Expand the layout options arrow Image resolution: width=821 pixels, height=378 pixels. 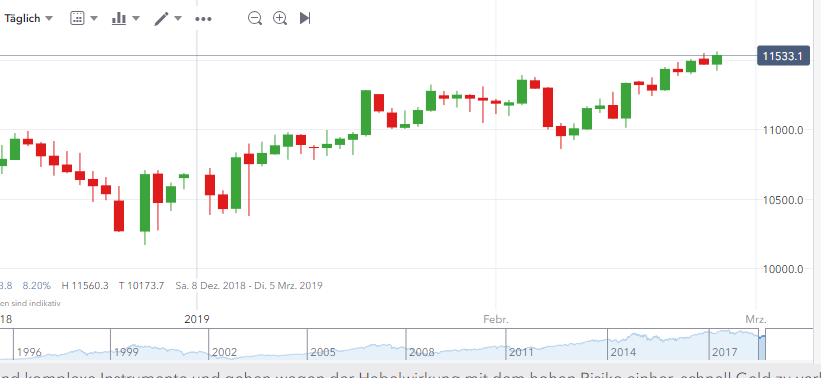(94, 18)
